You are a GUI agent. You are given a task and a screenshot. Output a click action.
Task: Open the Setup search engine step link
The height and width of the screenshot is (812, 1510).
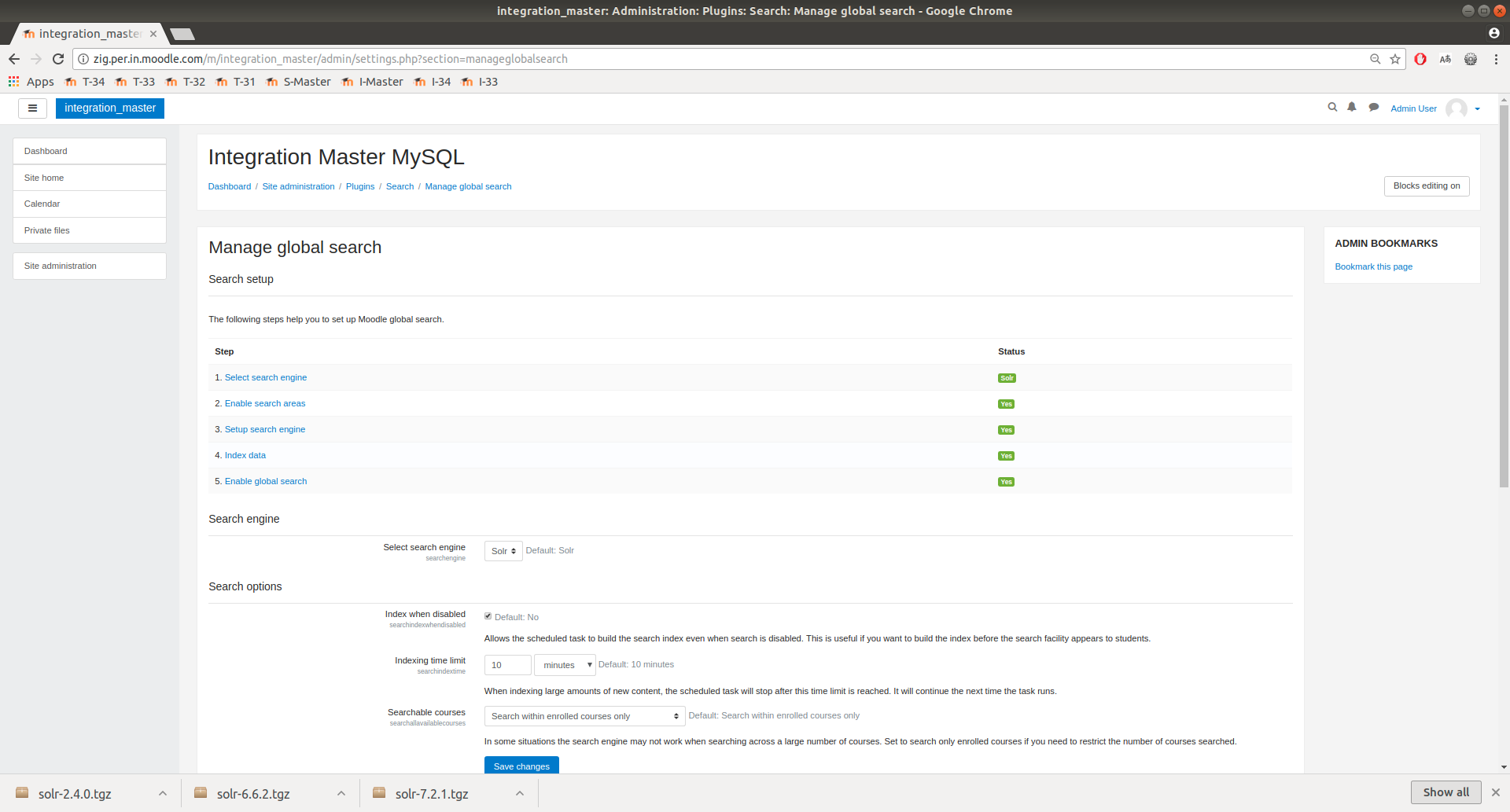(x=265, y=429)
